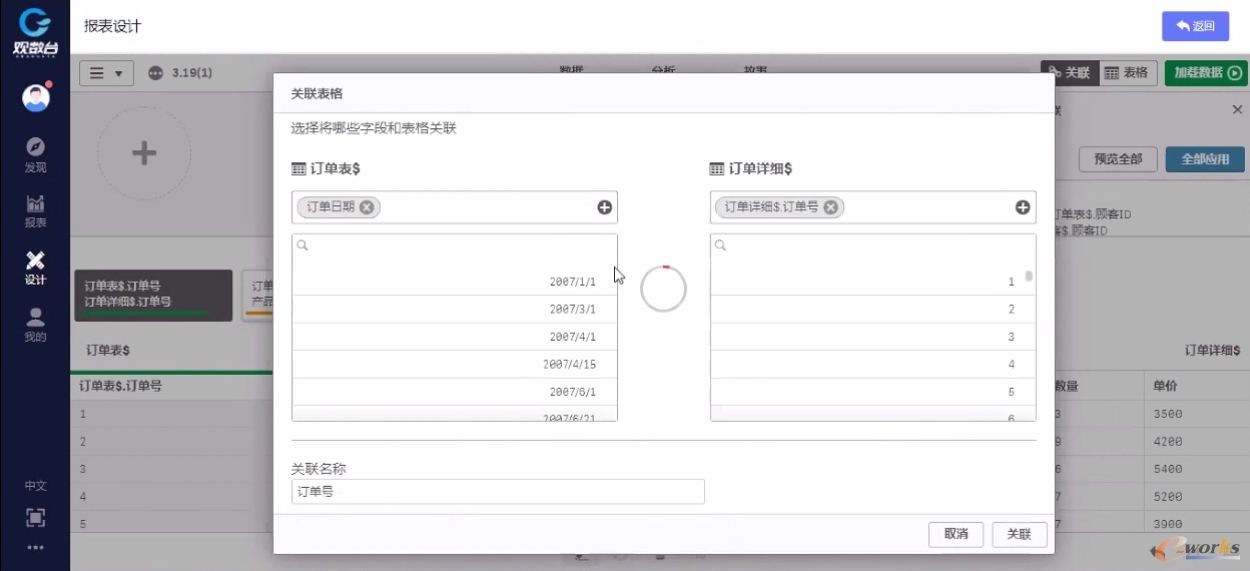Click 预览全部 (Preview all) button
Screen dimensions: 1250x571
(x=1118, y=159)
